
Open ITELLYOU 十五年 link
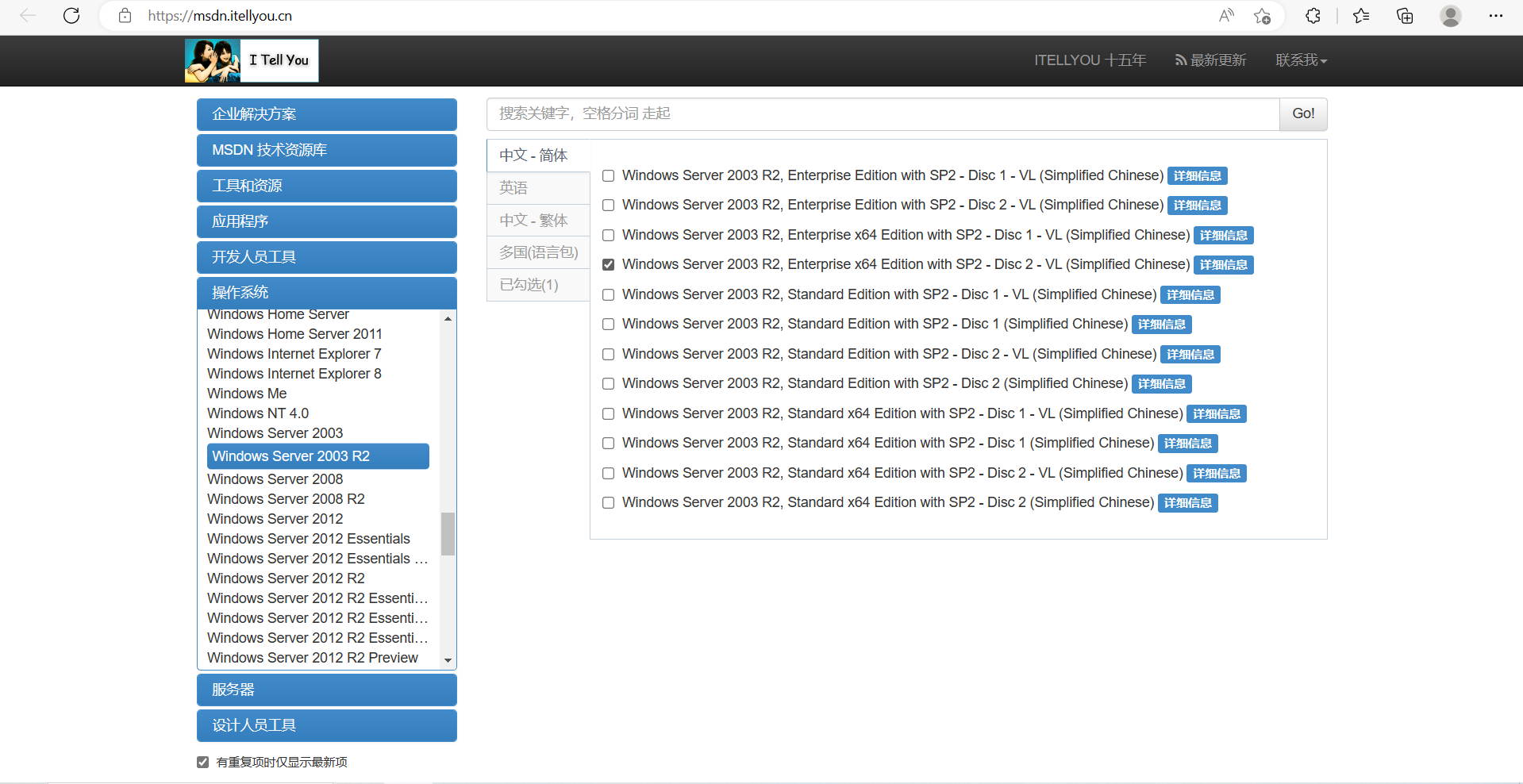(1090, 60)
